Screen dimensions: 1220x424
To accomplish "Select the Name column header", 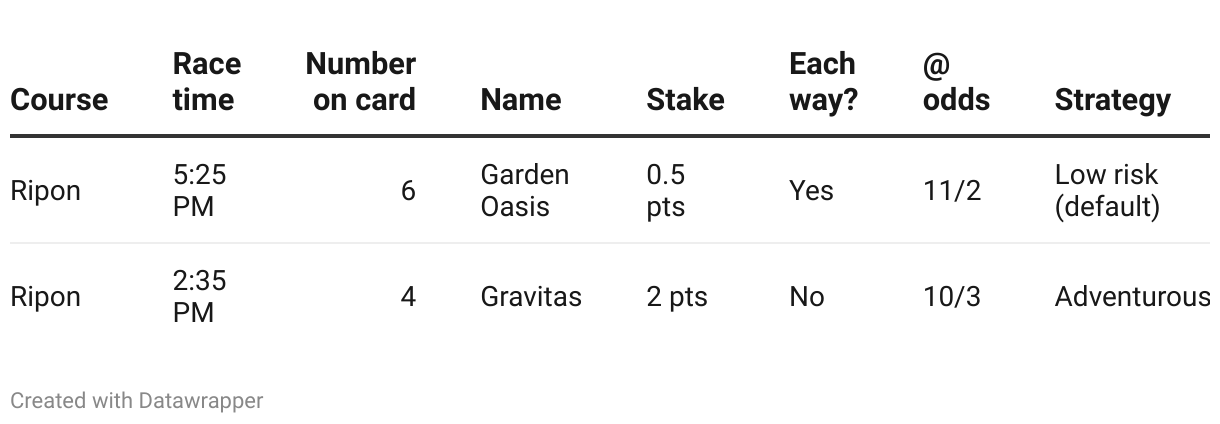I will pos(521,100).
